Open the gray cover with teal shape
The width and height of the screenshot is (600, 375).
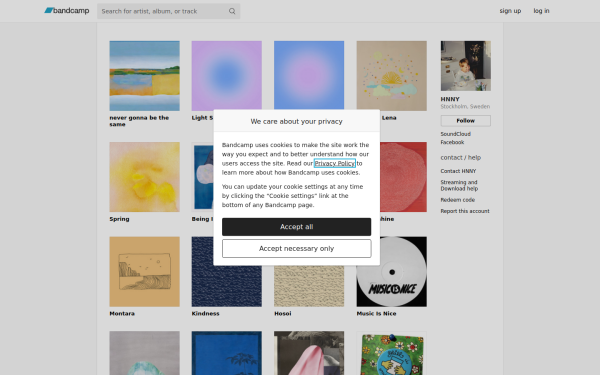click(144, 353)
